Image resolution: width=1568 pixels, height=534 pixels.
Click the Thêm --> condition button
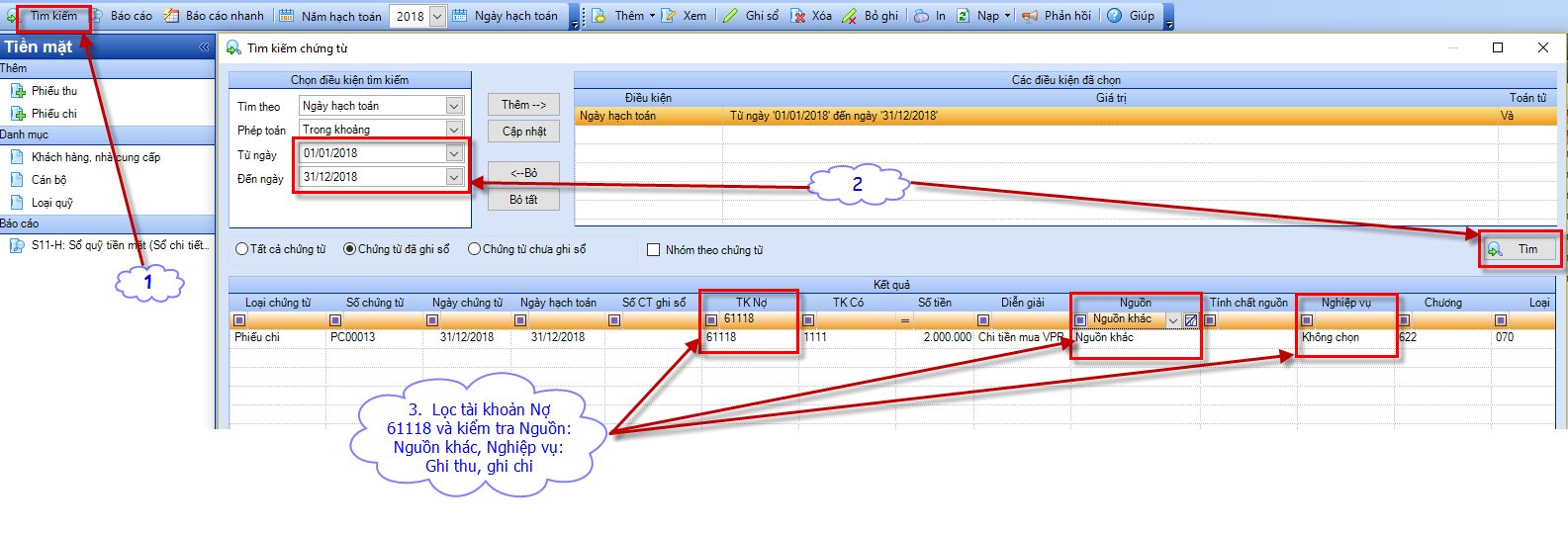point(523,105)
